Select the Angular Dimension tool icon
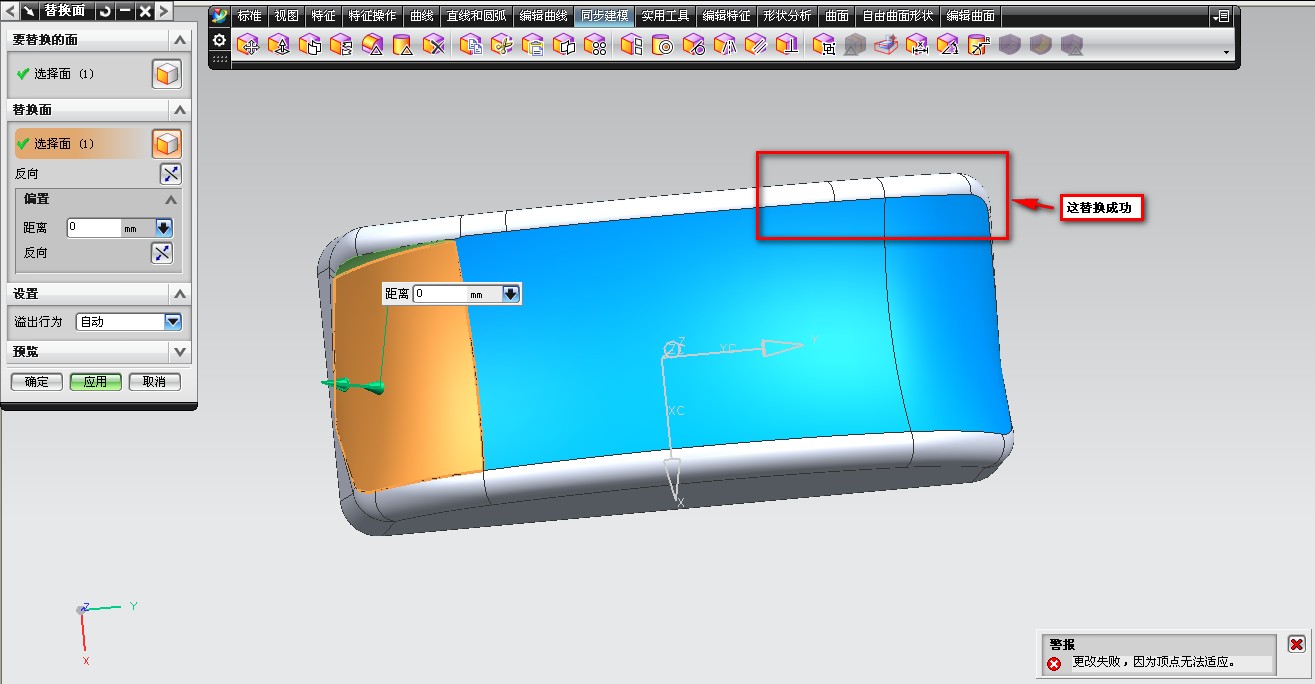 pyautogui.click(x=948, y=44)
